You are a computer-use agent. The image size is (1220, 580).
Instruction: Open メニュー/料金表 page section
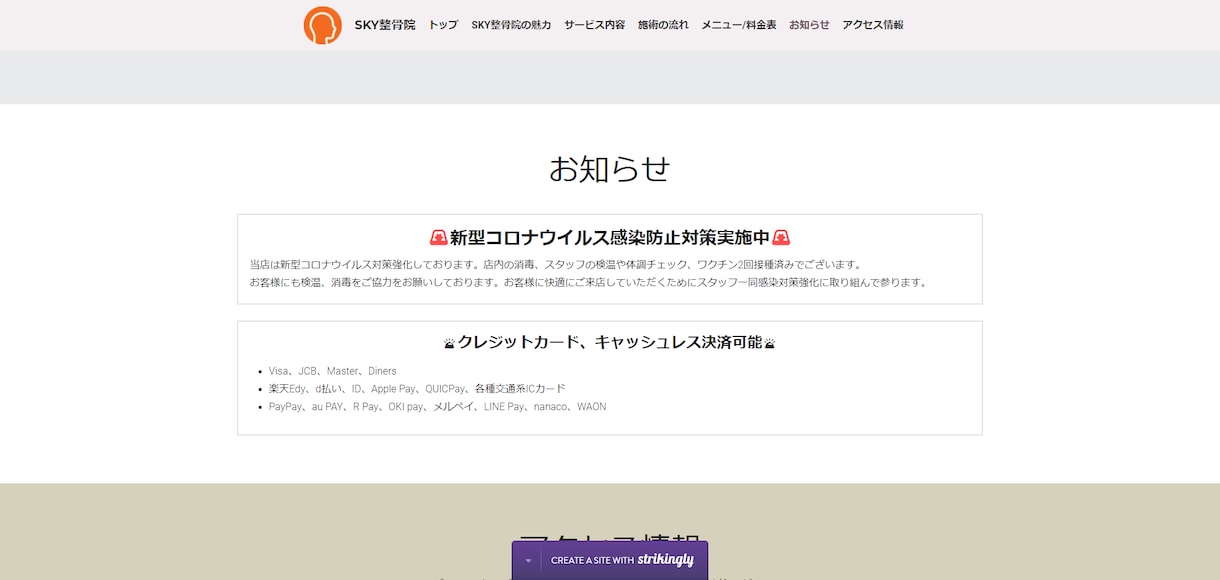[739, 25]
